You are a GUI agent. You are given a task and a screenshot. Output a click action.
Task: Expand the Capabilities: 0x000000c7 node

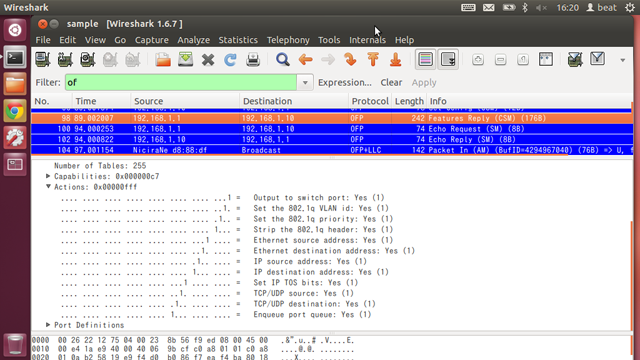(48, 176)
